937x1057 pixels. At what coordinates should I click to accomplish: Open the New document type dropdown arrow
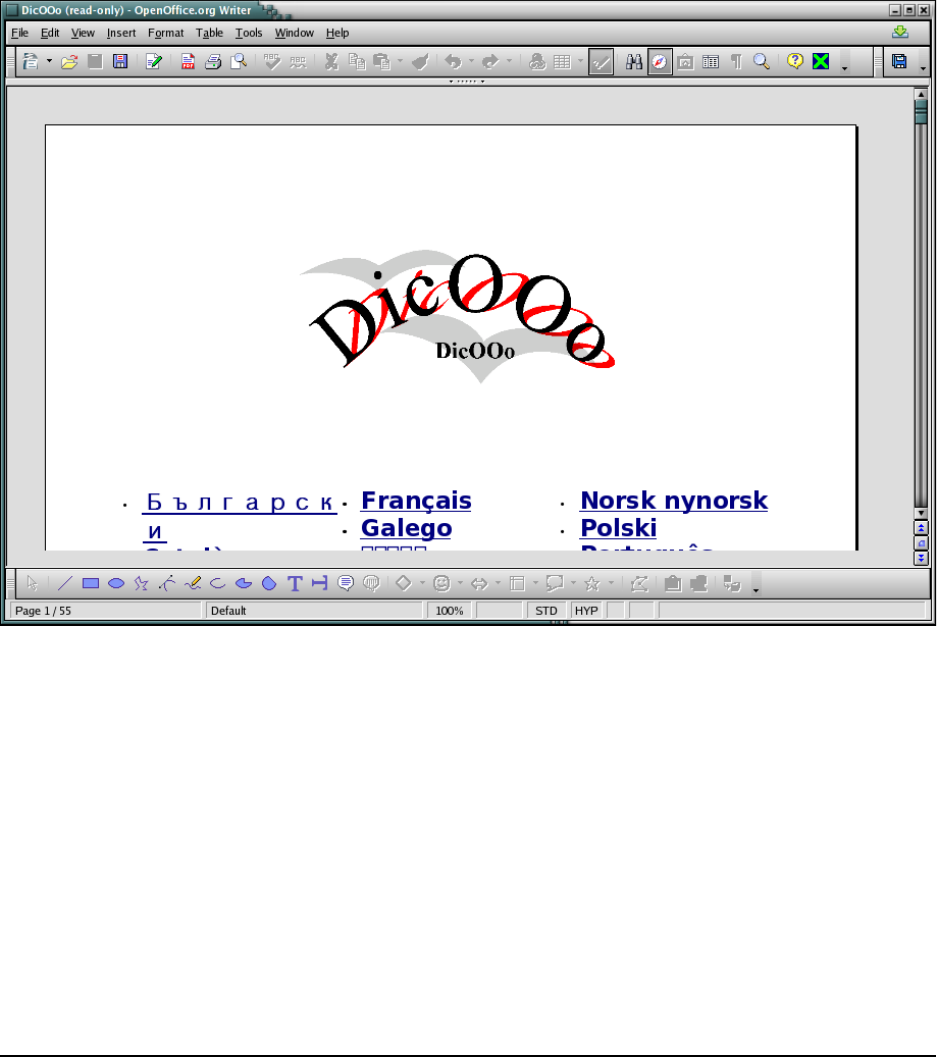point(49,62)
